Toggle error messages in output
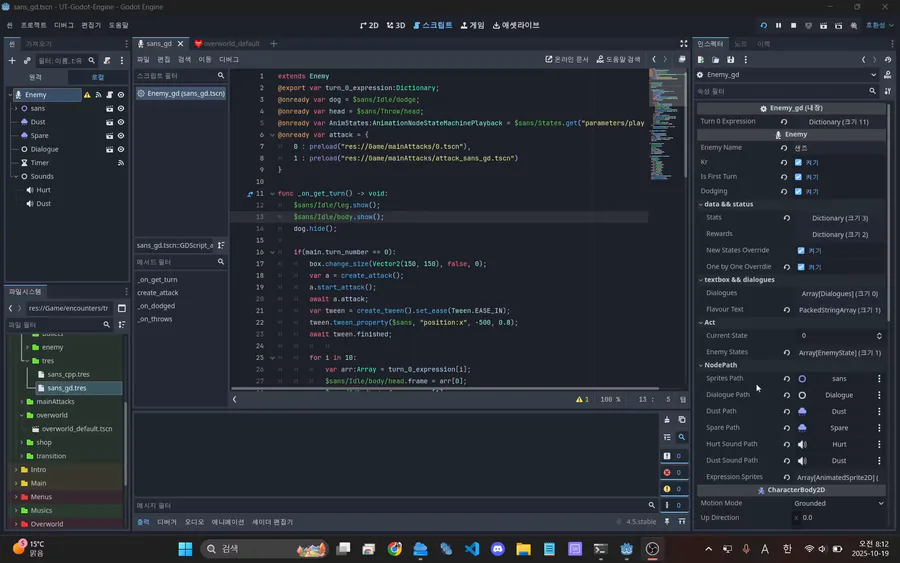Image resolution: width=900 pixels, height=563 pixels. [673, 472]
